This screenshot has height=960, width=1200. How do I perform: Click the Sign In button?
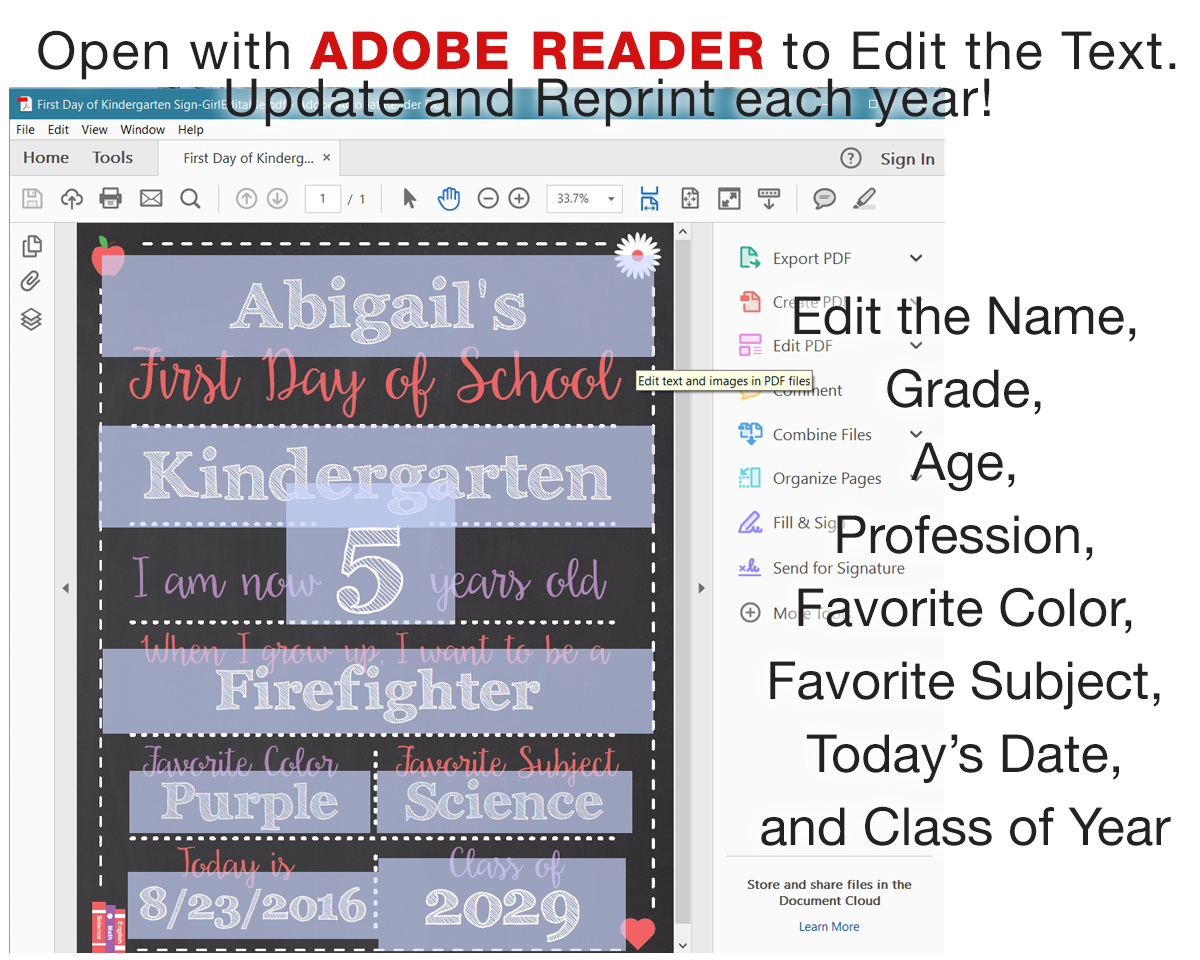click(907, 159)
